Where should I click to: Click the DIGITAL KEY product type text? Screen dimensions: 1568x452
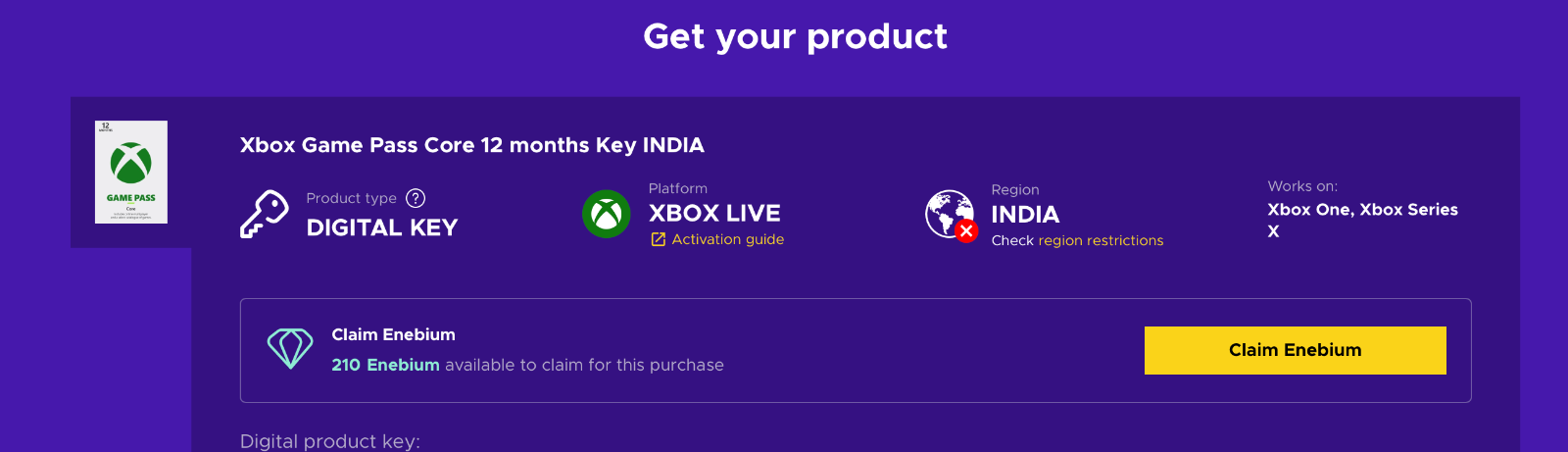click(x=382, y=227)
